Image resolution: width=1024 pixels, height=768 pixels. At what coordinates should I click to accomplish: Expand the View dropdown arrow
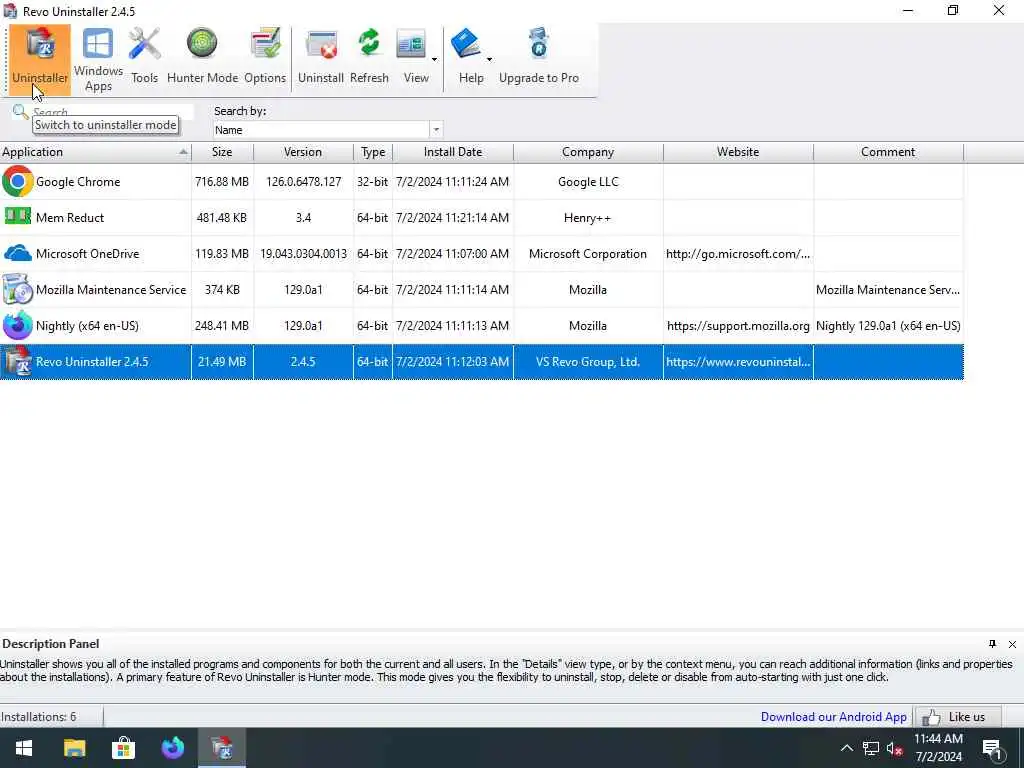click(x=434, y=59)
